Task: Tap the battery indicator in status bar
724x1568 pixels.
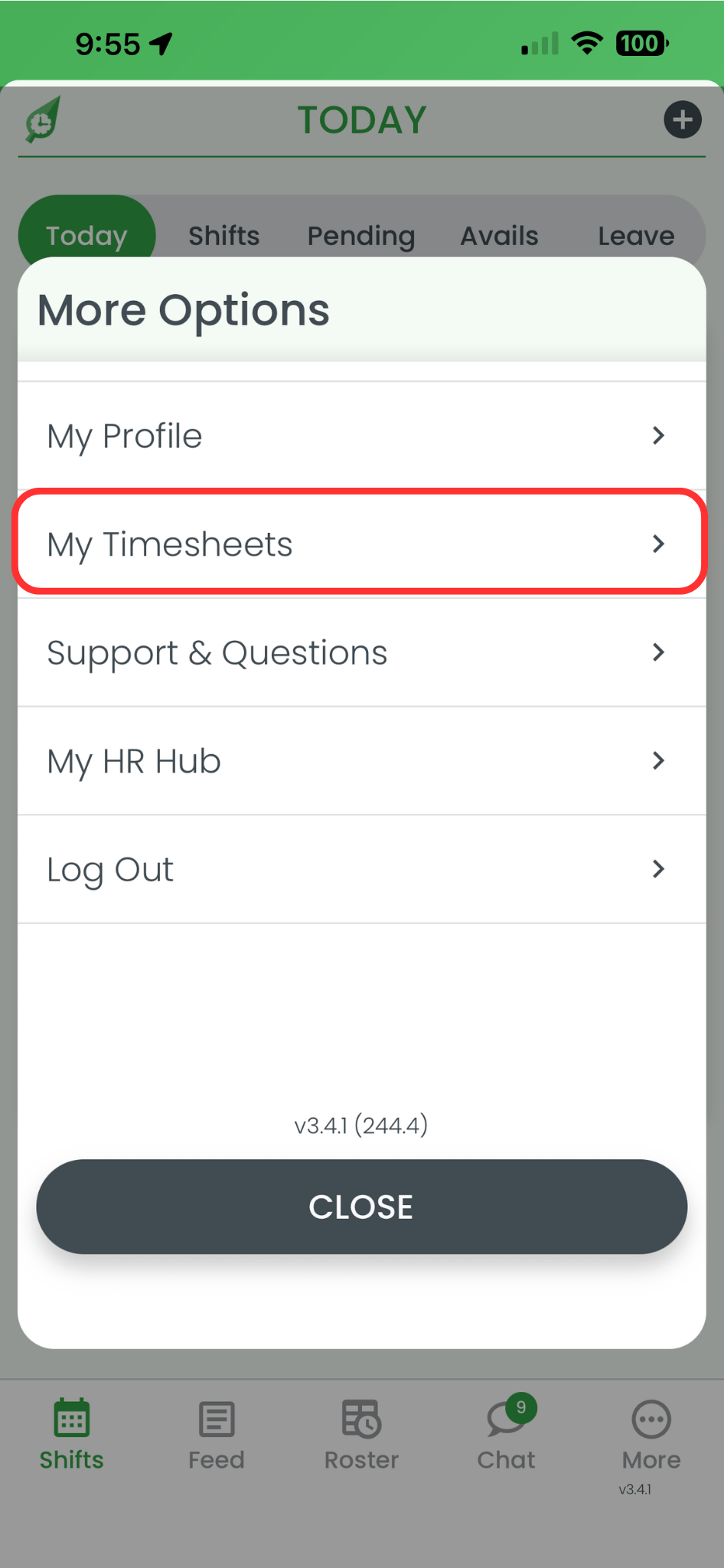Action: [x=641, y=44]
